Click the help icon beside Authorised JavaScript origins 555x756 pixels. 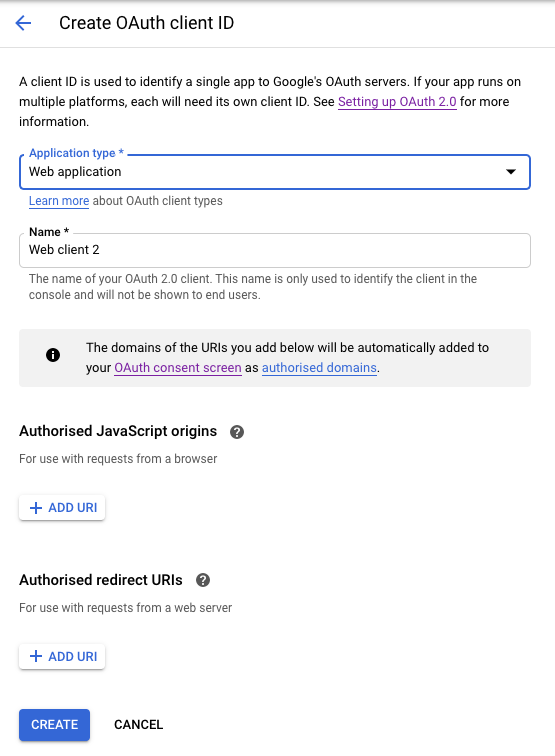point(237,432)
